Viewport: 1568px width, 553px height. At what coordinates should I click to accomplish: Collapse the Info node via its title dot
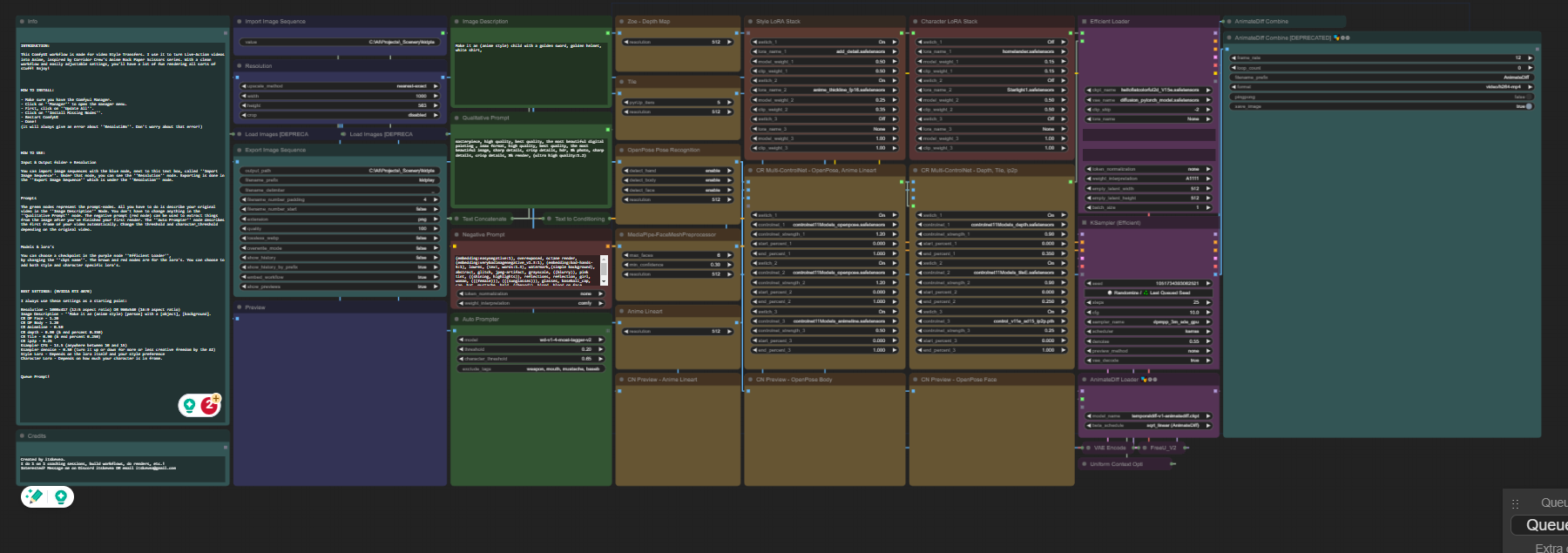coord(22,22)
